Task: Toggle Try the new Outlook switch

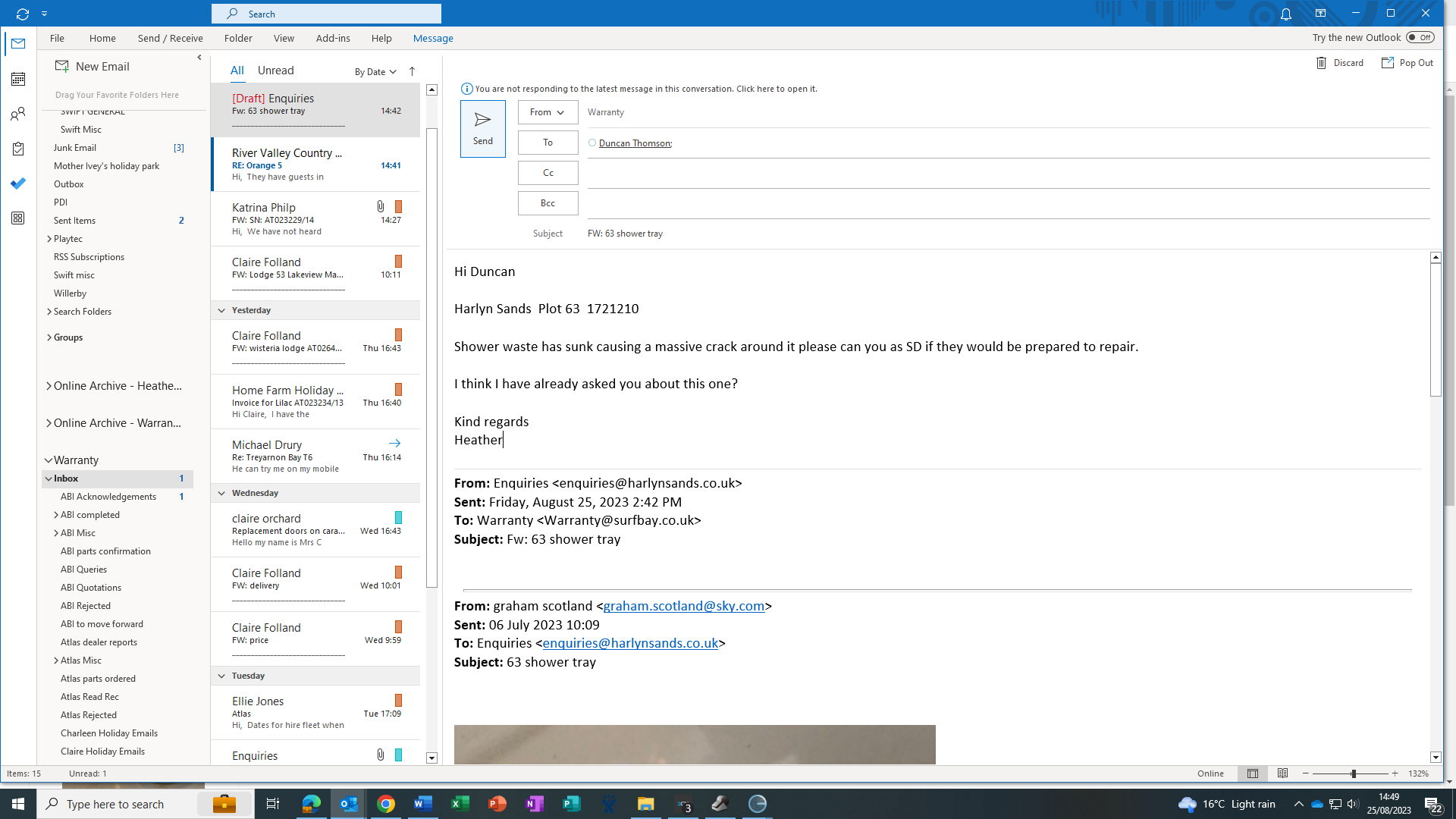Action: pos(1420,37)
